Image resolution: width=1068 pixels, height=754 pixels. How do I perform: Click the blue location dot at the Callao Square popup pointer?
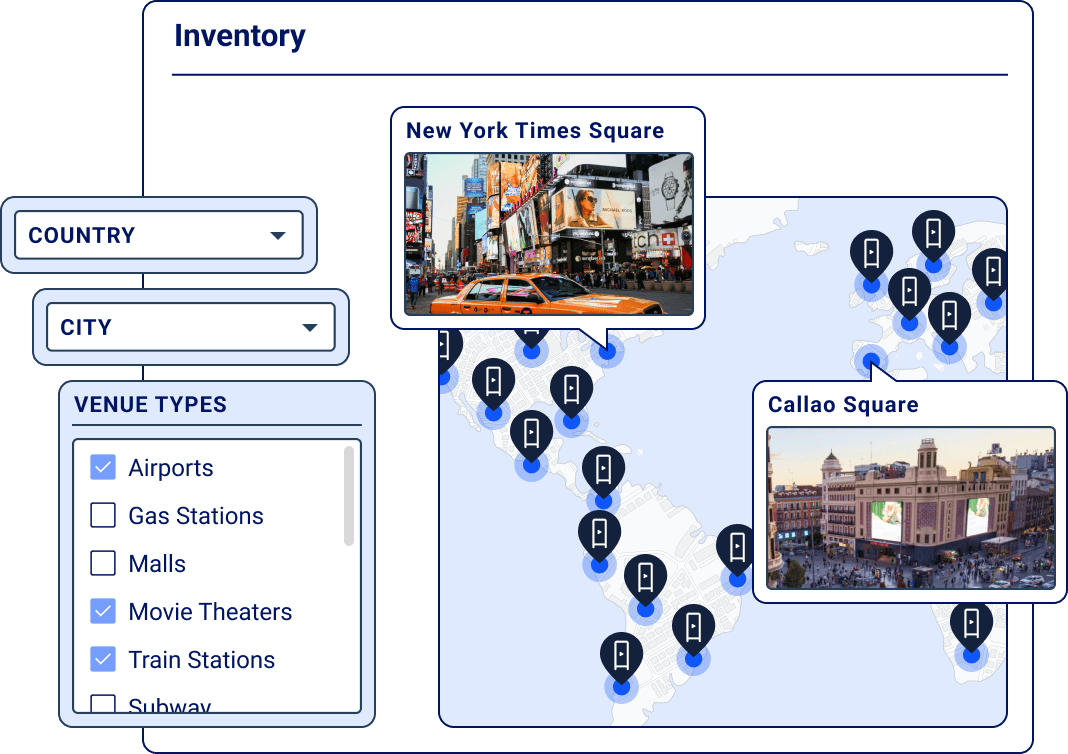click(872, 360)
